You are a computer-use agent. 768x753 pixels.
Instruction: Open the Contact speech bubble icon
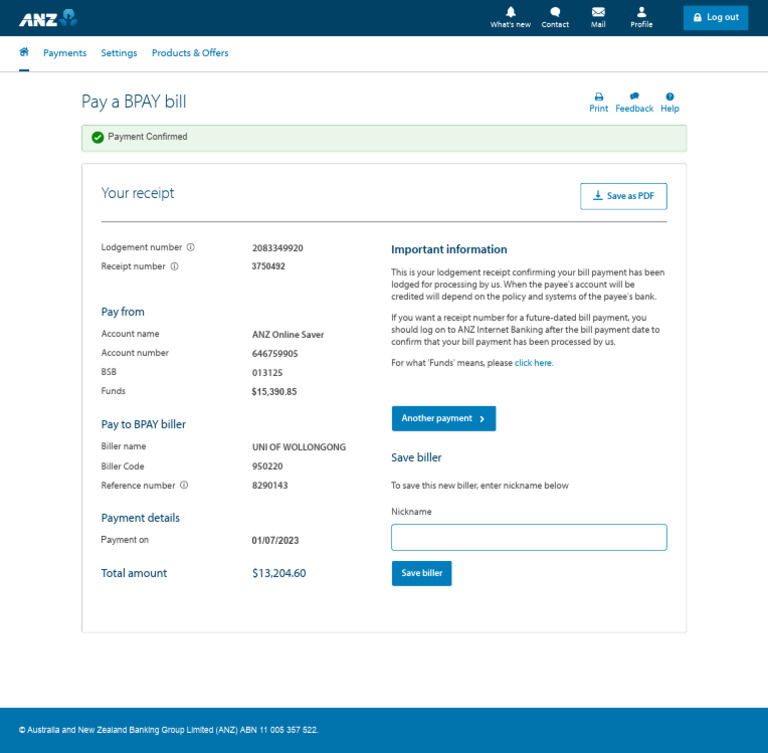point(555,12)
